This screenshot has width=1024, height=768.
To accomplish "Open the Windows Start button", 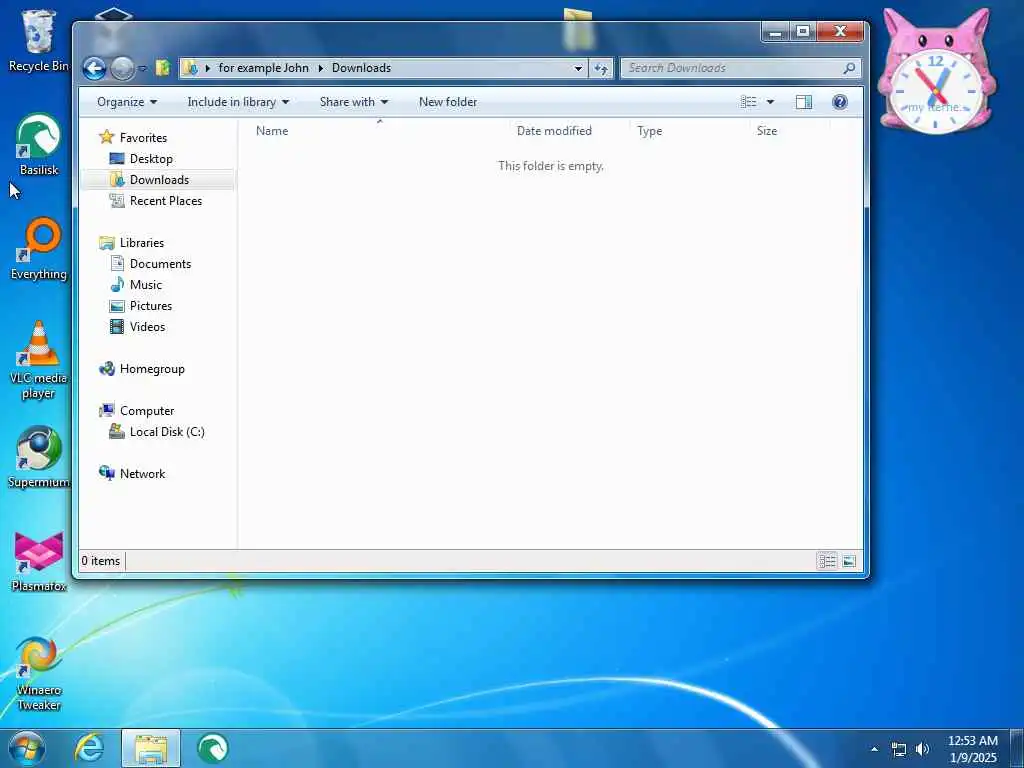I will [27, 748].
